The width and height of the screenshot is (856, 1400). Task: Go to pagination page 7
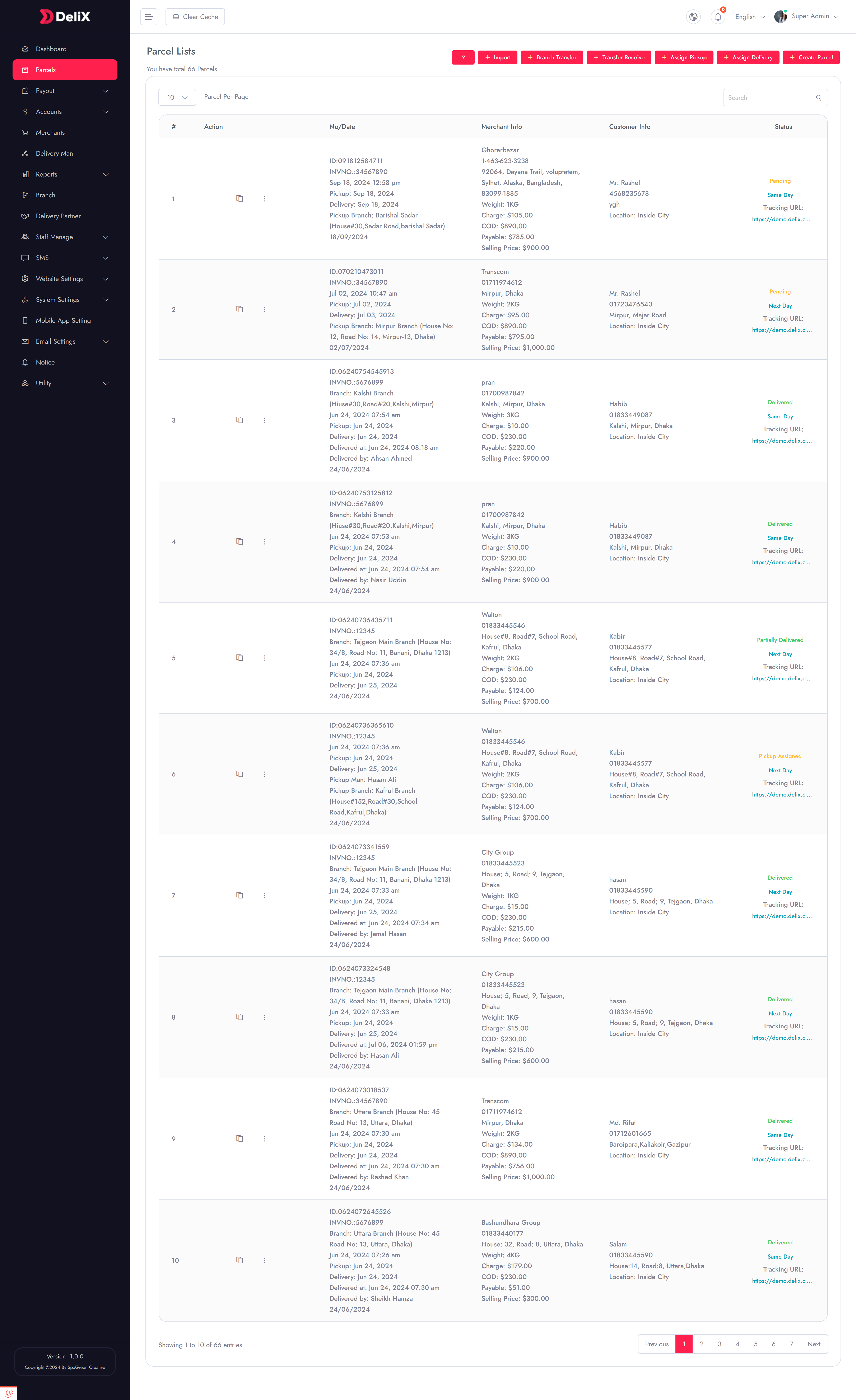click(791, 1344)
